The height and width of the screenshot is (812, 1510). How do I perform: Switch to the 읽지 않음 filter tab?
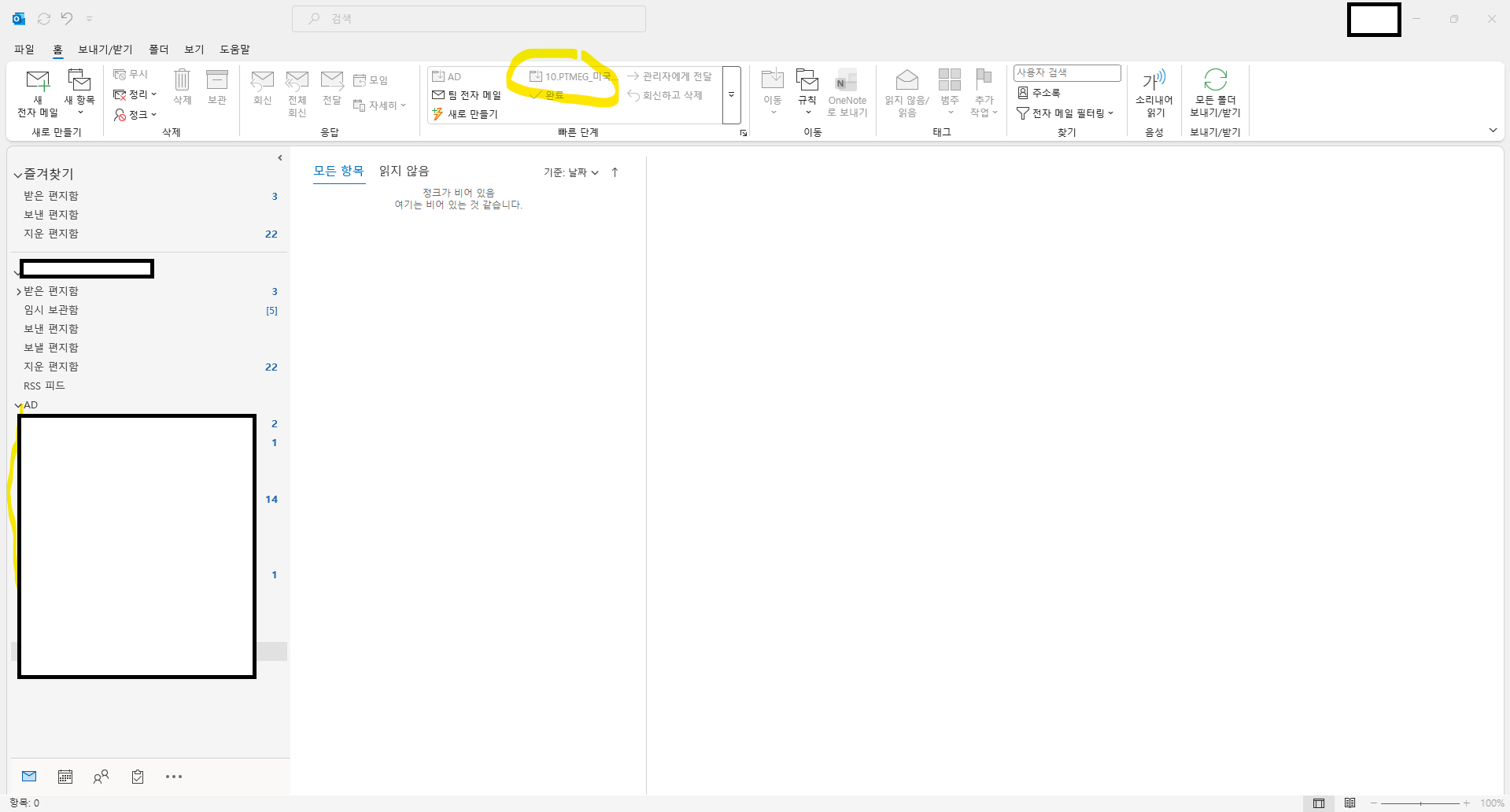click(404, 171)
